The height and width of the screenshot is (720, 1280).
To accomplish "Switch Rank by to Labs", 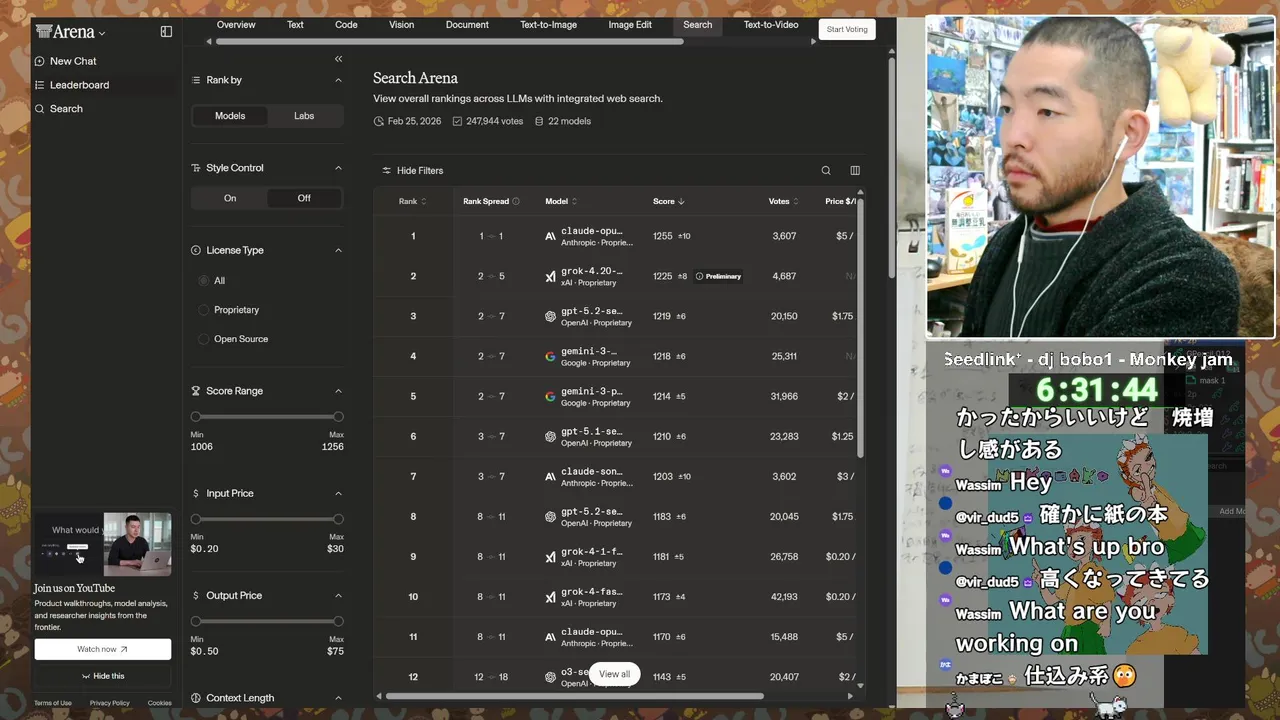I will pos(304,116).
